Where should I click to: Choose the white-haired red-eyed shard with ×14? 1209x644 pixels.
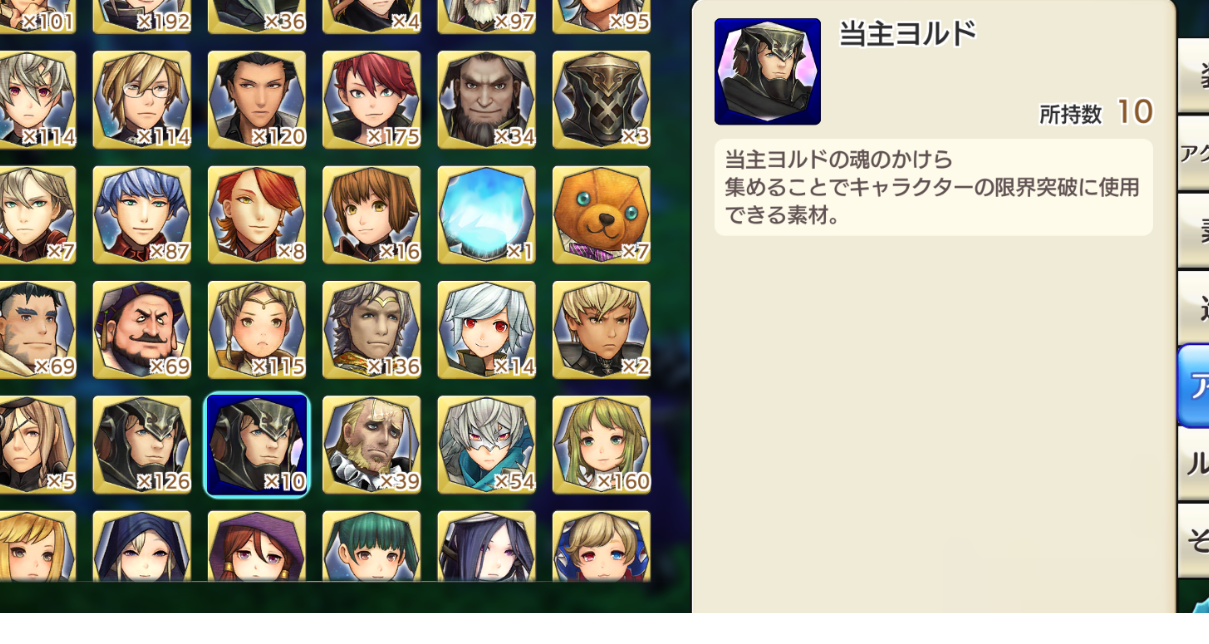486,330
